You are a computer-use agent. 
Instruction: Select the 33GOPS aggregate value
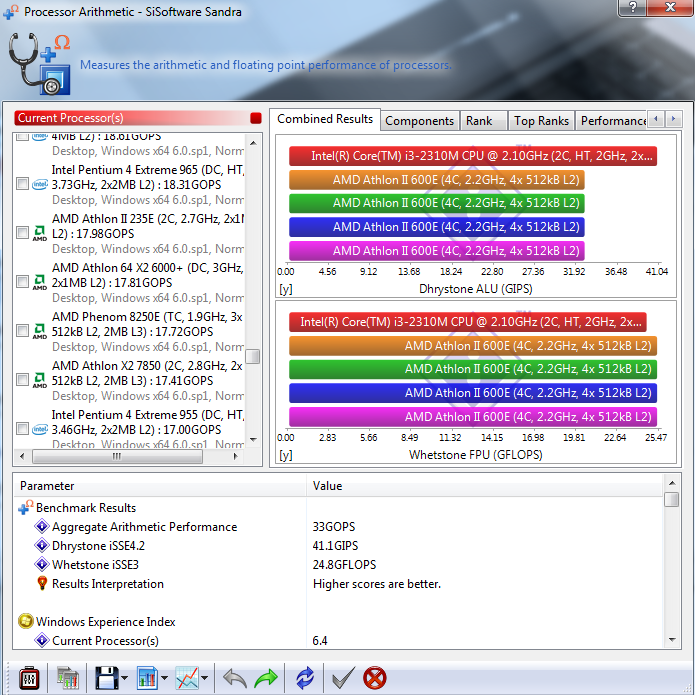(x=334, y=527)
